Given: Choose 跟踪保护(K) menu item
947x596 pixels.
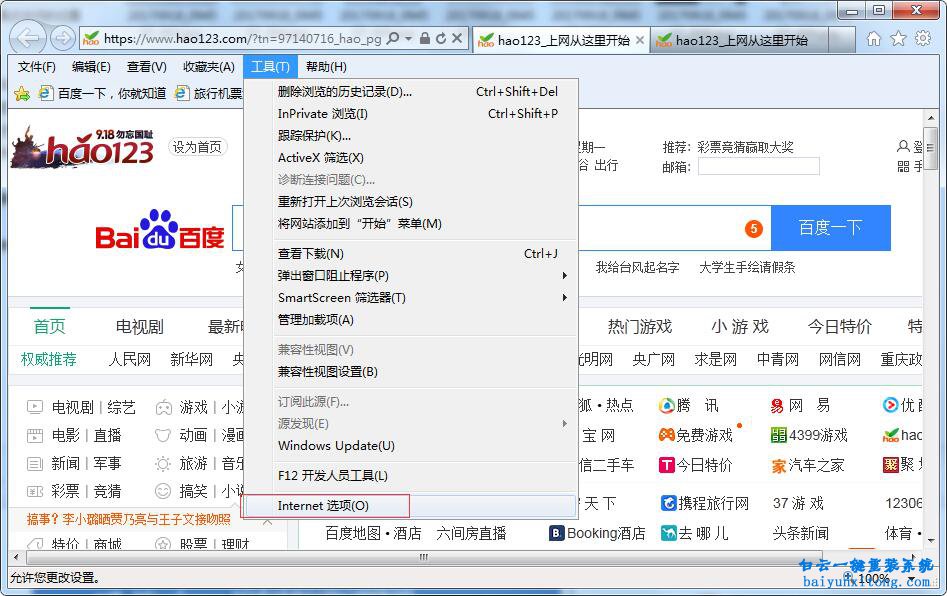Looking at the screenshot, I should [412, 135].
